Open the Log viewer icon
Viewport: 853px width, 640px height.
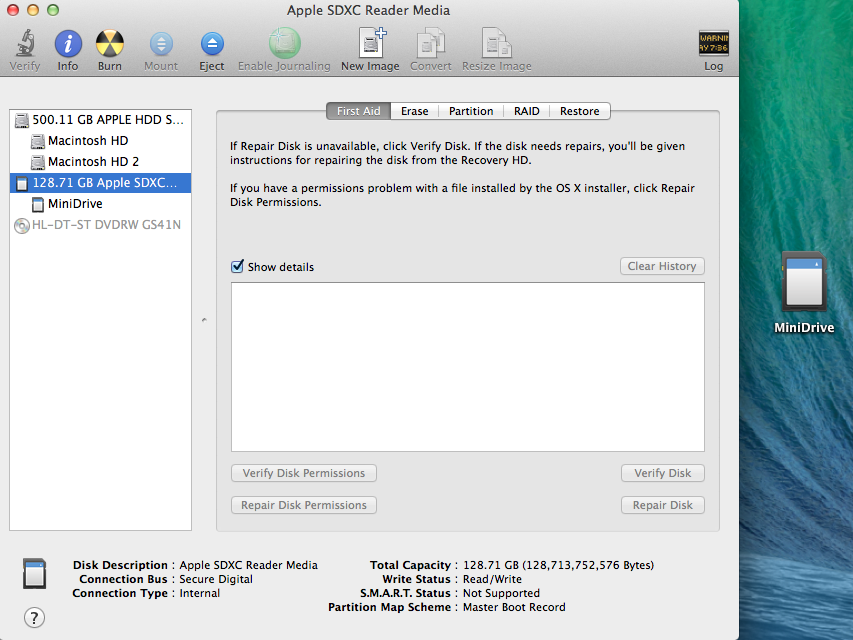(713, 43)
